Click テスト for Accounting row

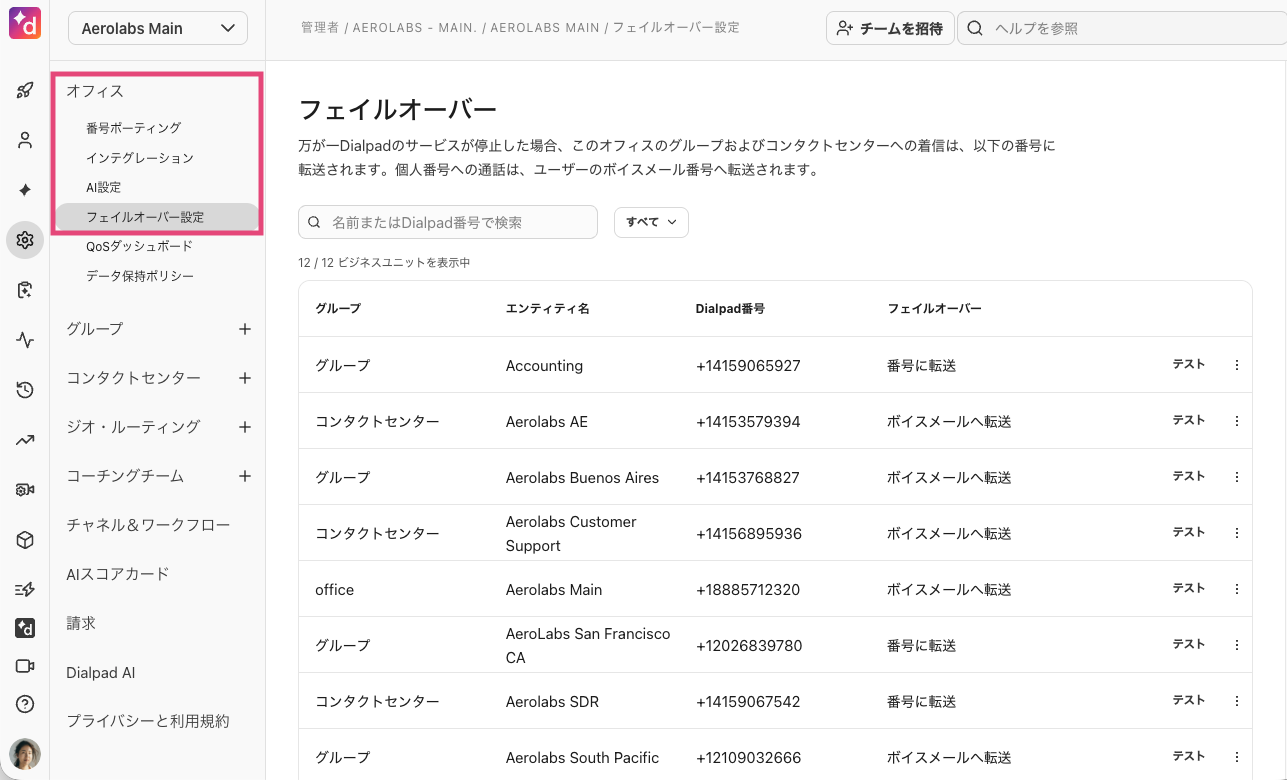coord(1189,365)
